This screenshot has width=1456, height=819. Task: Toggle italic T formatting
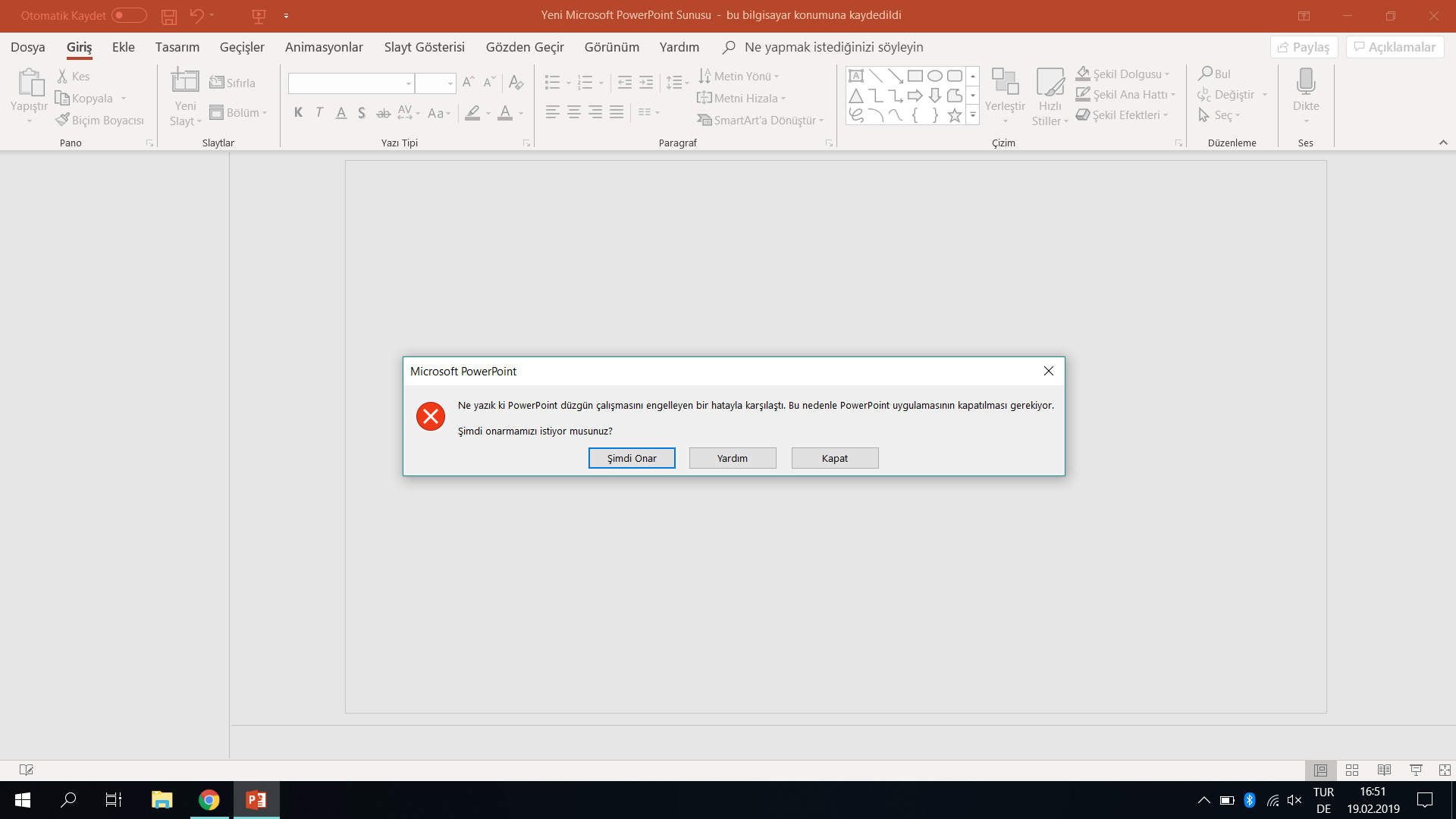319,112
